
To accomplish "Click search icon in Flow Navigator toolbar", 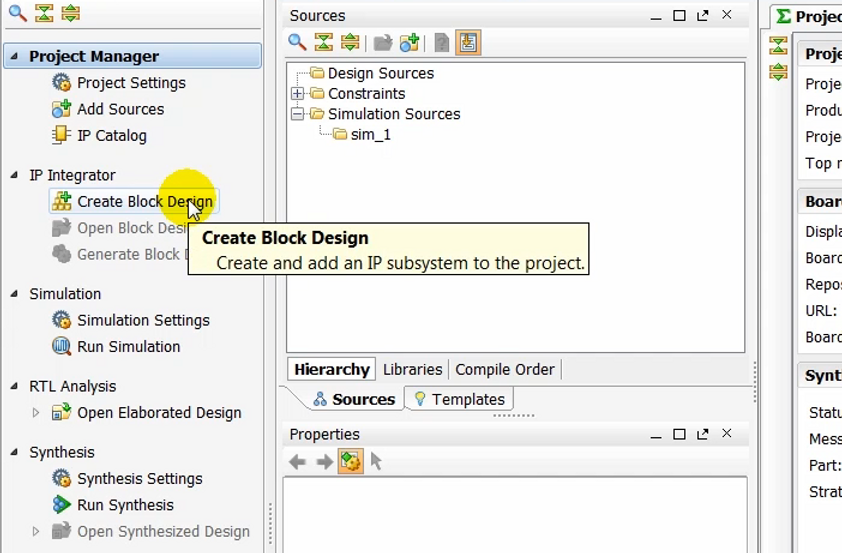I will [x=17, y=13].
